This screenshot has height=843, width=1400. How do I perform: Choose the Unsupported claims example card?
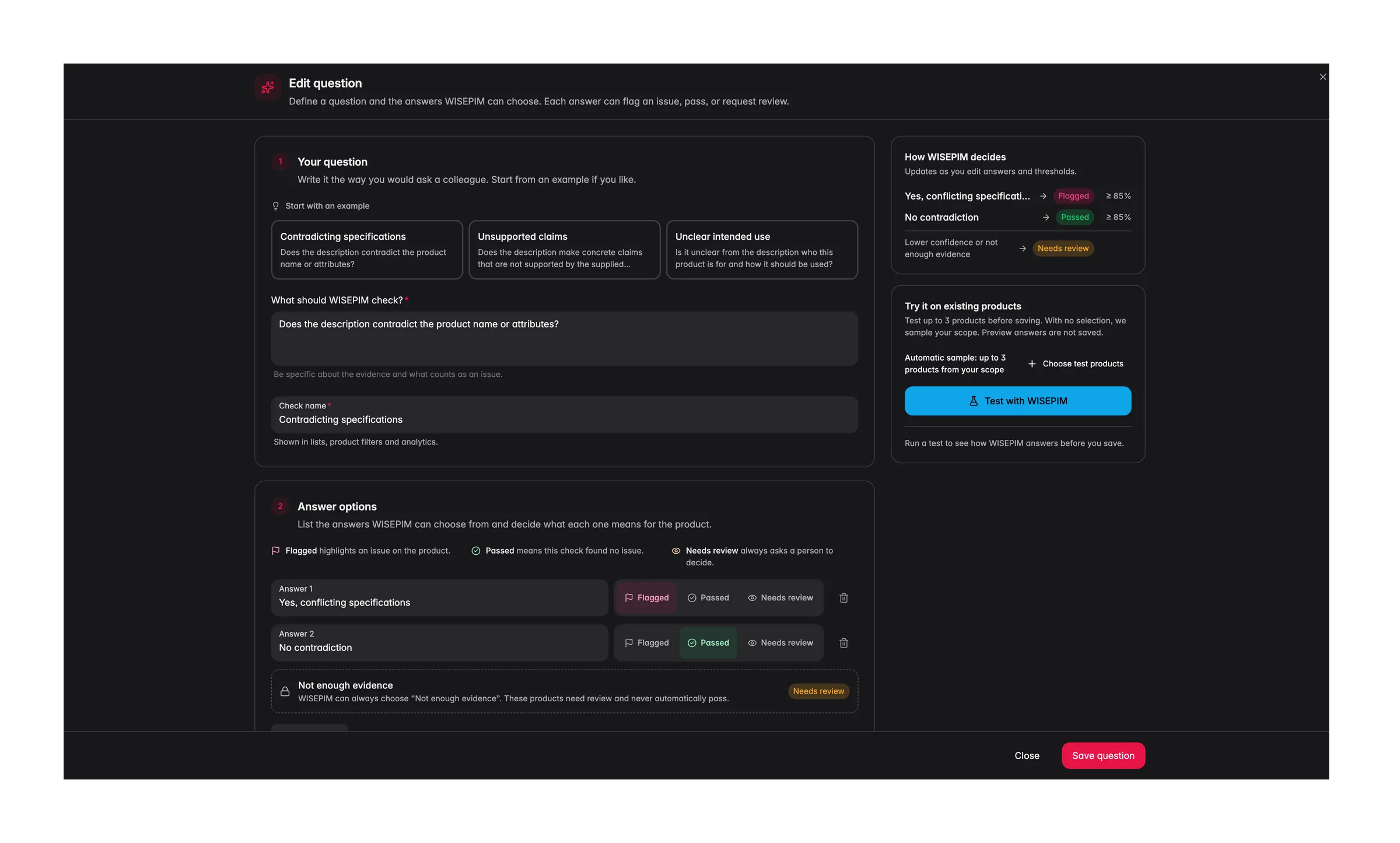pos(565,250)
